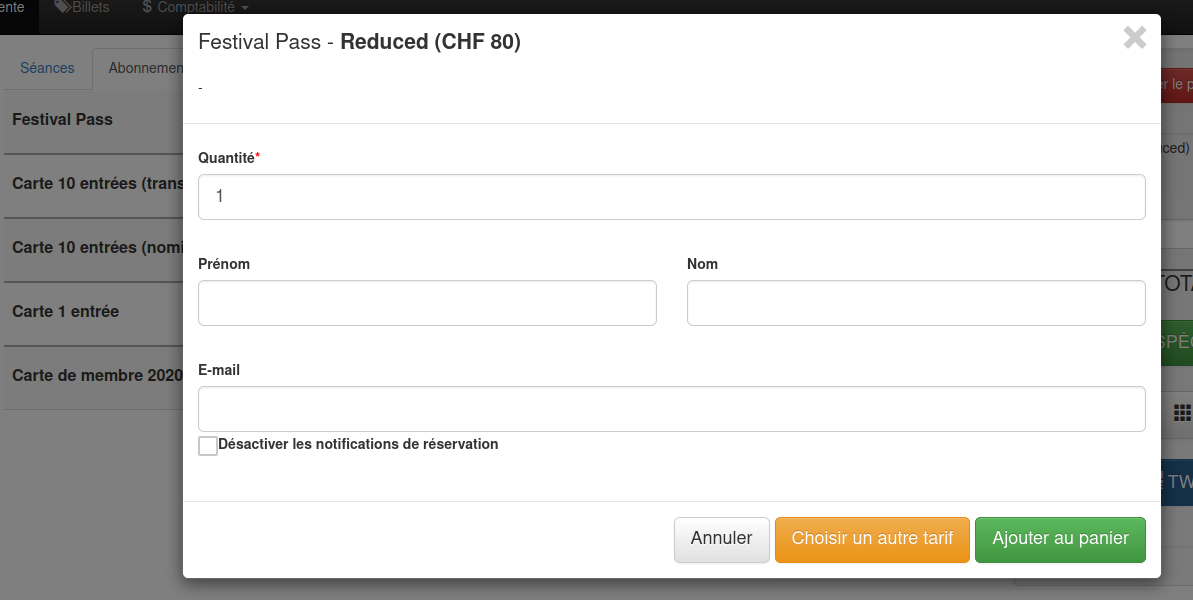Click Ajouter au panier button
This screenshot has width=1193, height=600.
coord(1060,539)
